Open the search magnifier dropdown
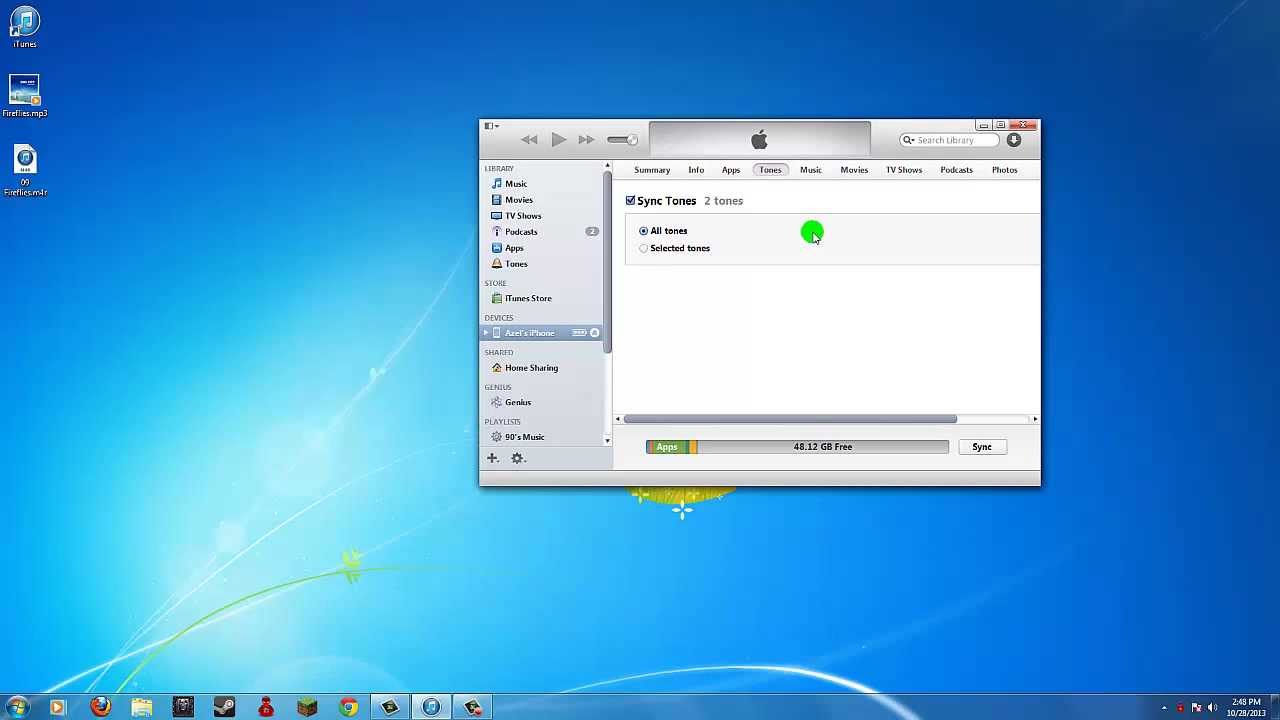Viewport: 1280px width, 720px height. coord(908,140)
